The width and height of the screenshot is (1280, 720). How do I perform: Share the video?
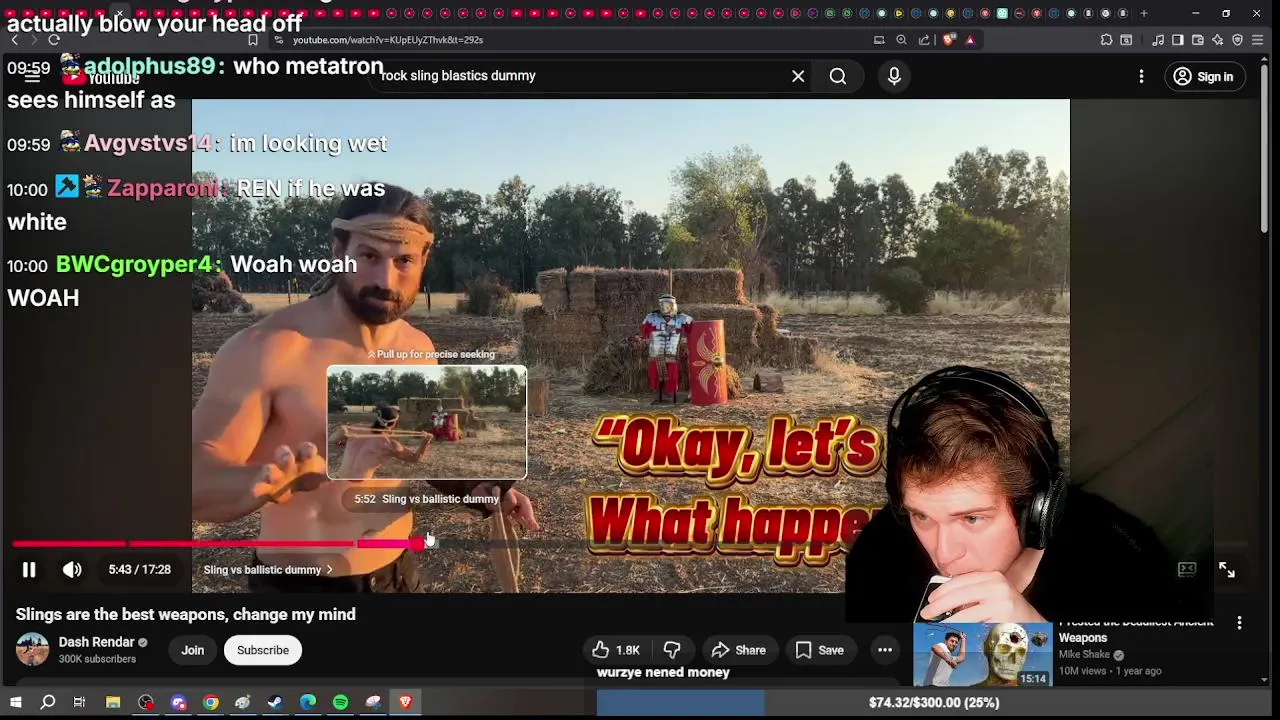[738, 650]
